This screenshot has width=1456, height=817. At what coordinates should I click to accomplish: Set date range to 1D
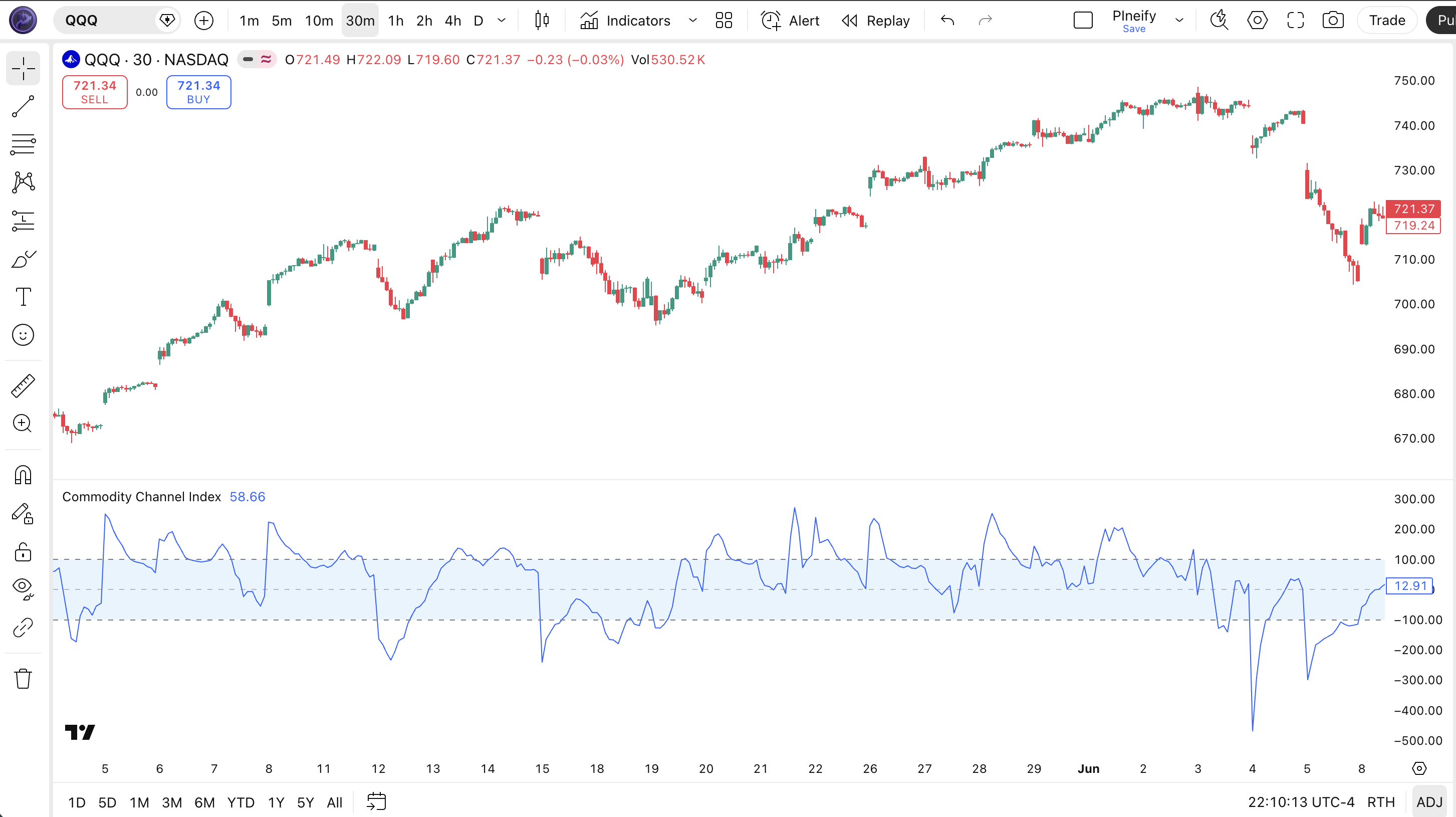(77, 802)
